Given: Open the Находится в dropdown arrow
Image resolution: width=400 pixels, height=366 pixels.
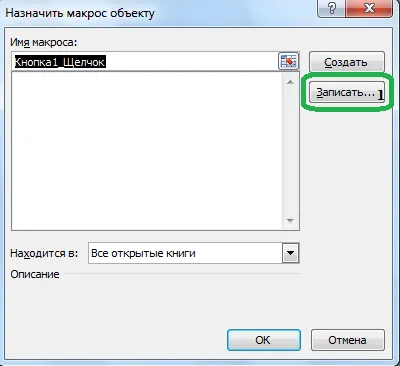Looking at the screenshot, I should click(x=291, y=253).
